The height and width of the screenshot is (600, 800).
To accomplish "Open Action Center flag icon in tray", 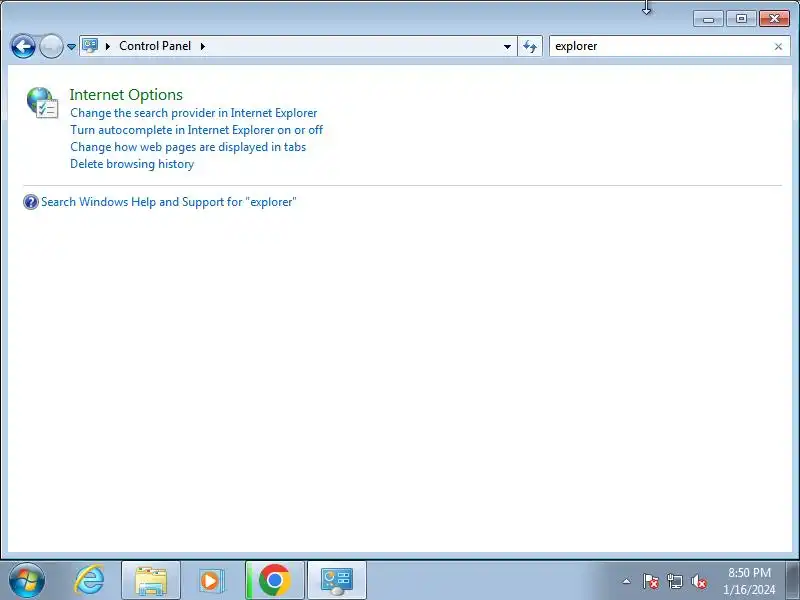I will point(651,581).
